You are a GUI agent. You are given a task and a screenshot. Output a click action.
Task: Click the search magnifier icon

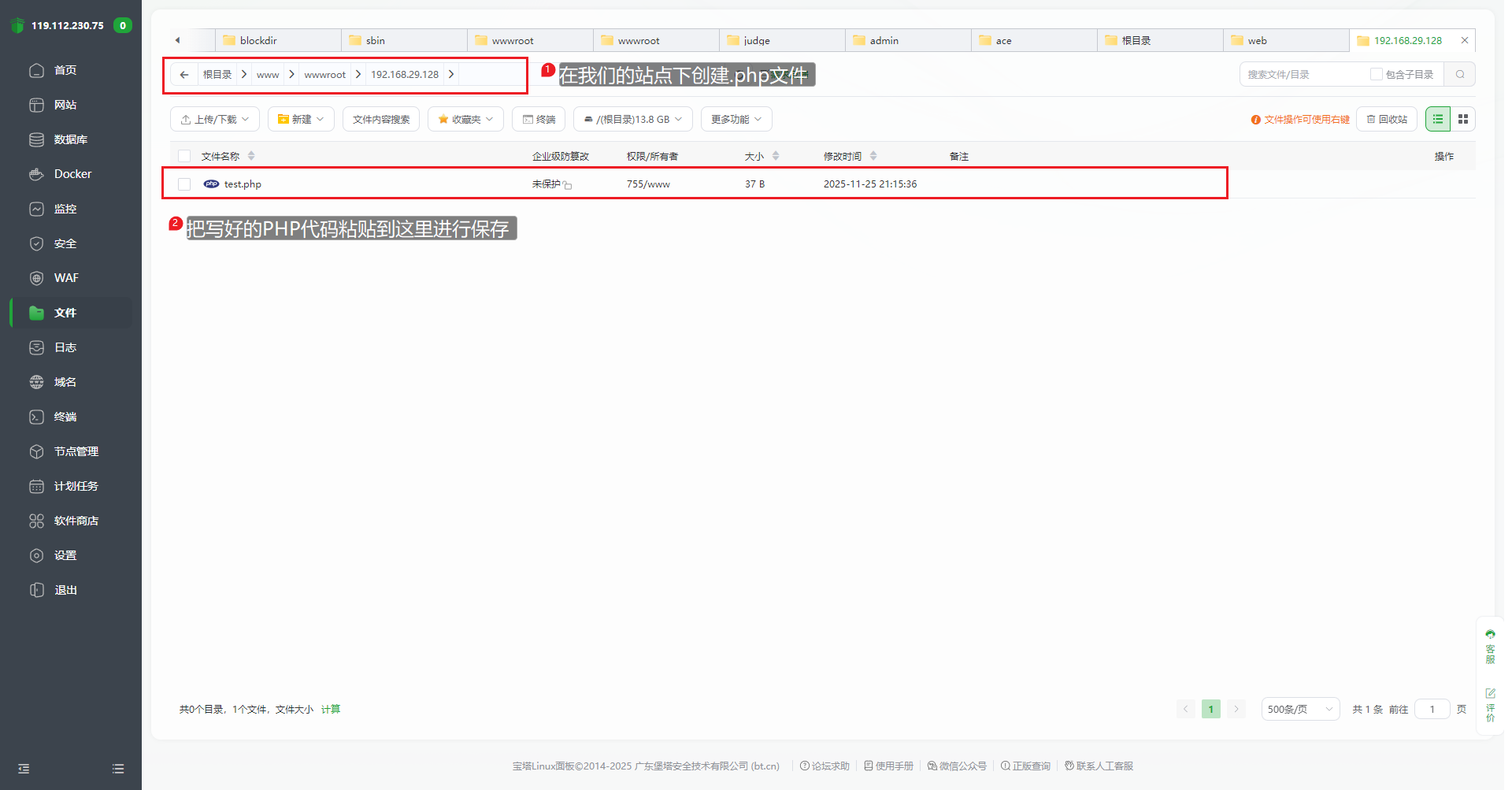coord(1459,75)
